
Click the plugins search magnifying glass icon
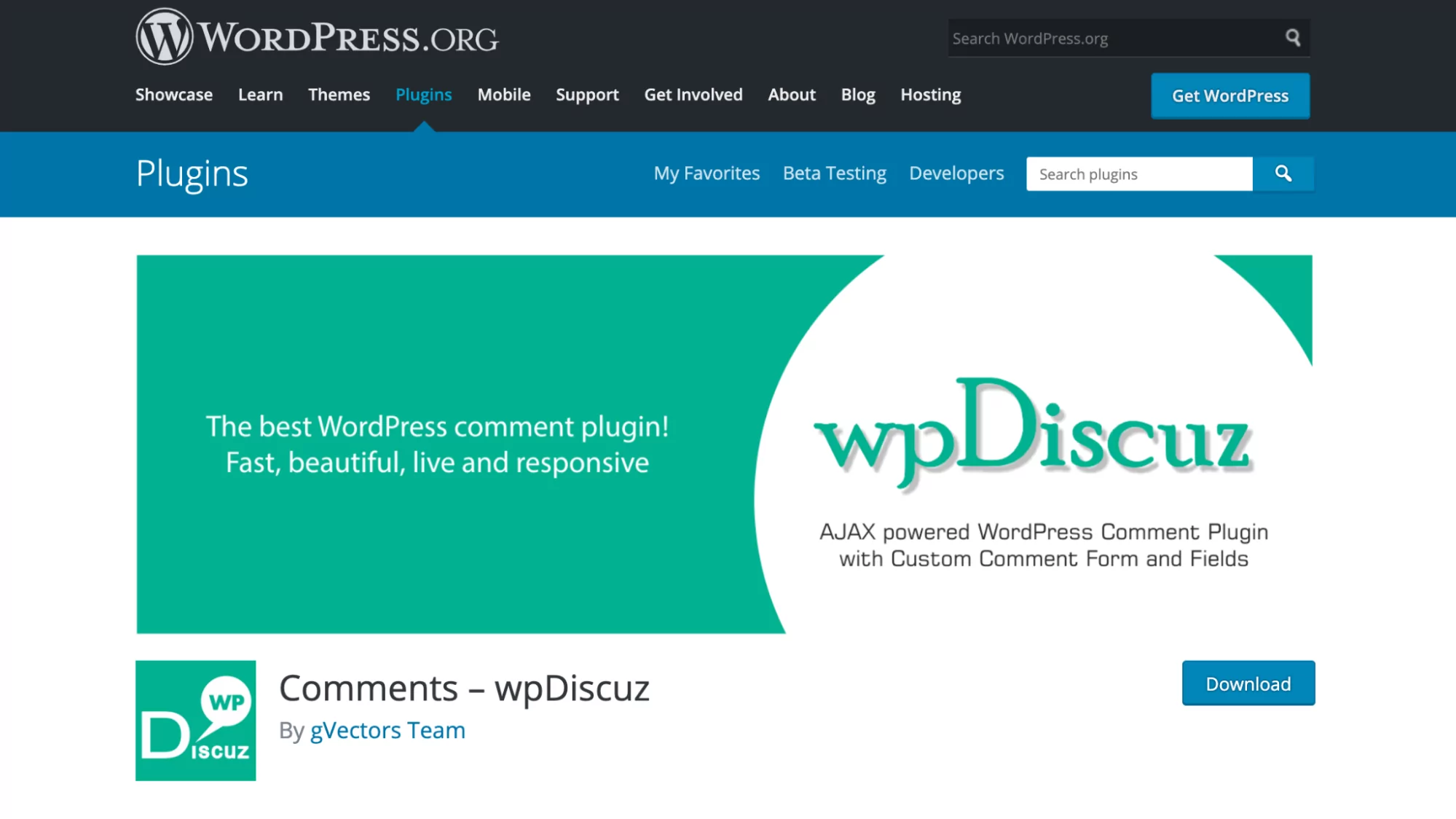coord(1283,173)
